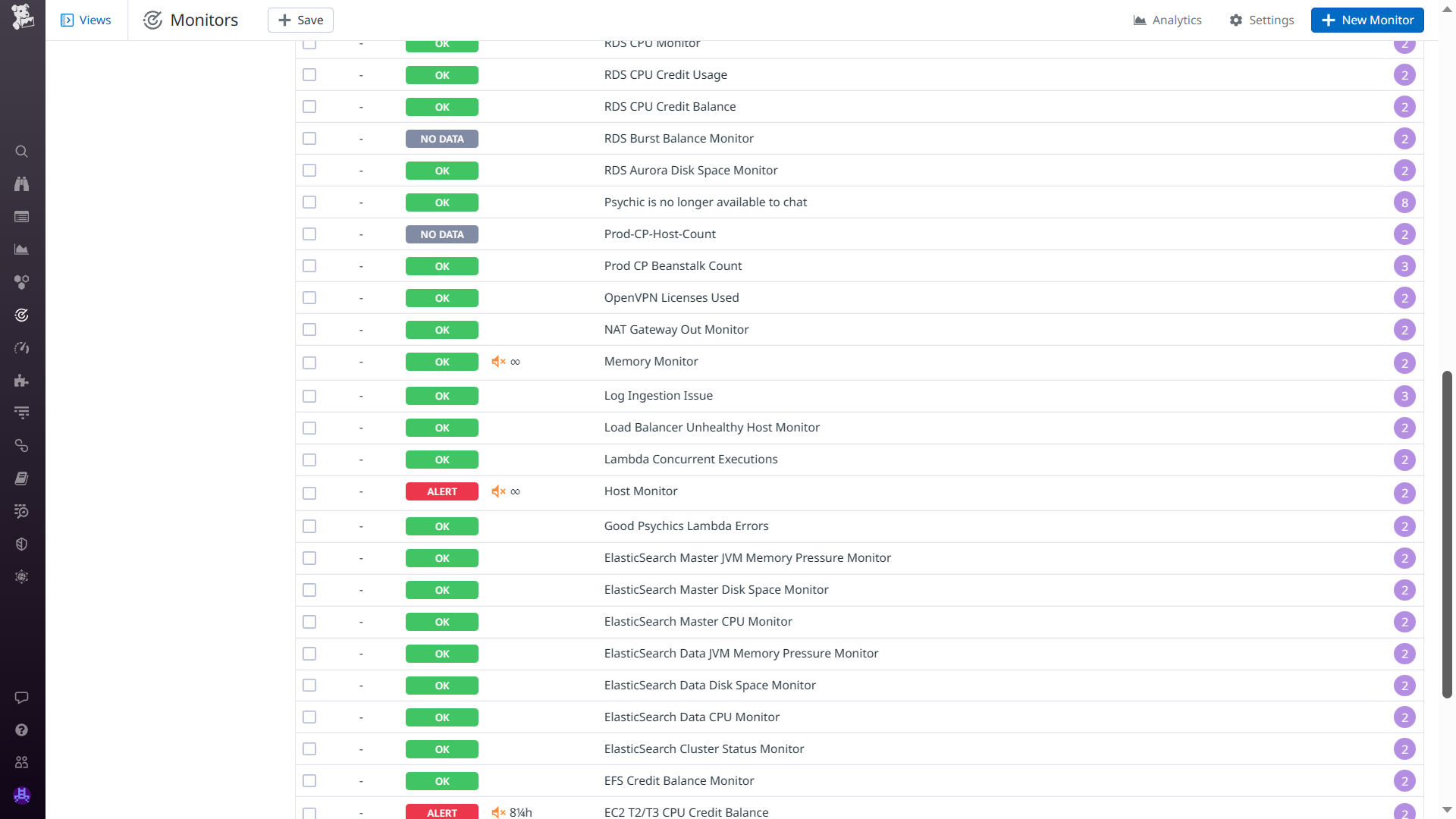The image size is (1456, 819).
Task: Open the APM gauge menu in sidebar
Action: (x=21, y=348)
